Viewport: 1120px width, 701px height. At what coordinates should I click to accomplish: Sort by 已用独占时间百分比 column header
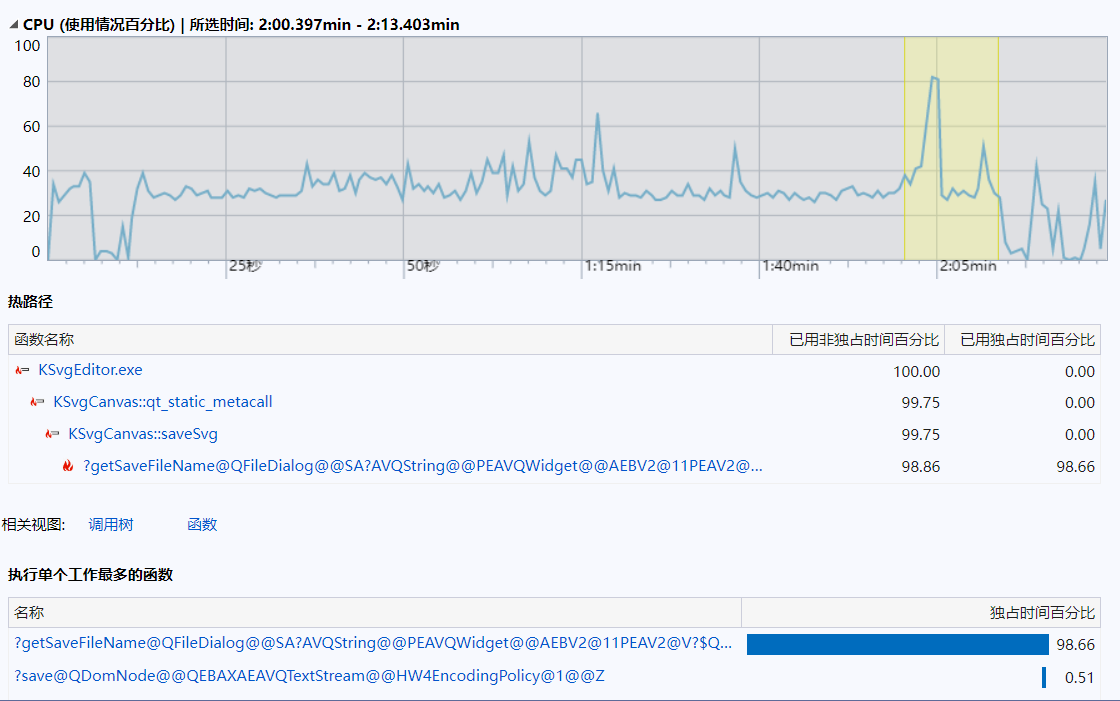(1022, 339)
